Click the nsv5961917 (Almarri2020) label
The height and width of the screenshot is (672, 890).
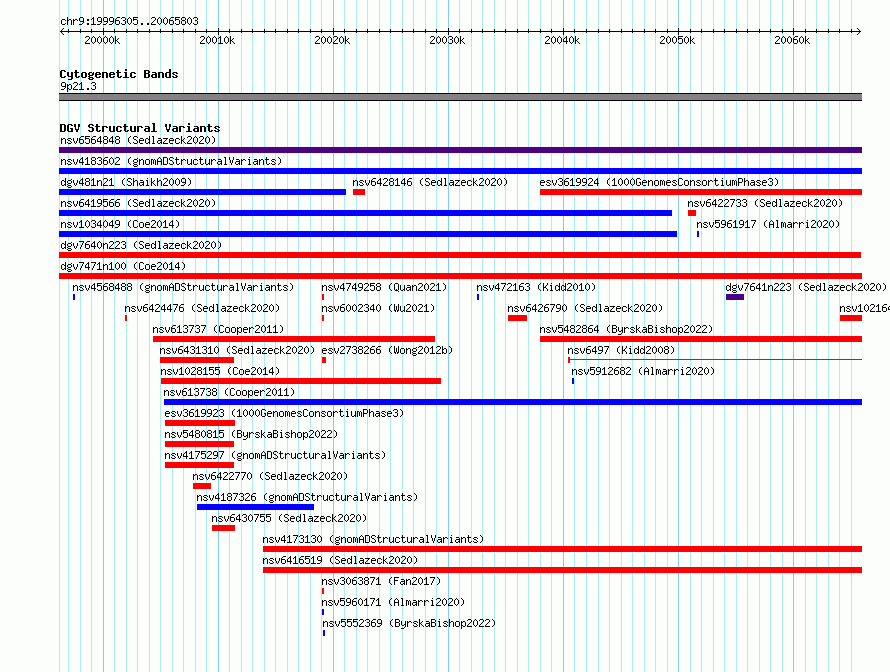[x=768, y=224]
